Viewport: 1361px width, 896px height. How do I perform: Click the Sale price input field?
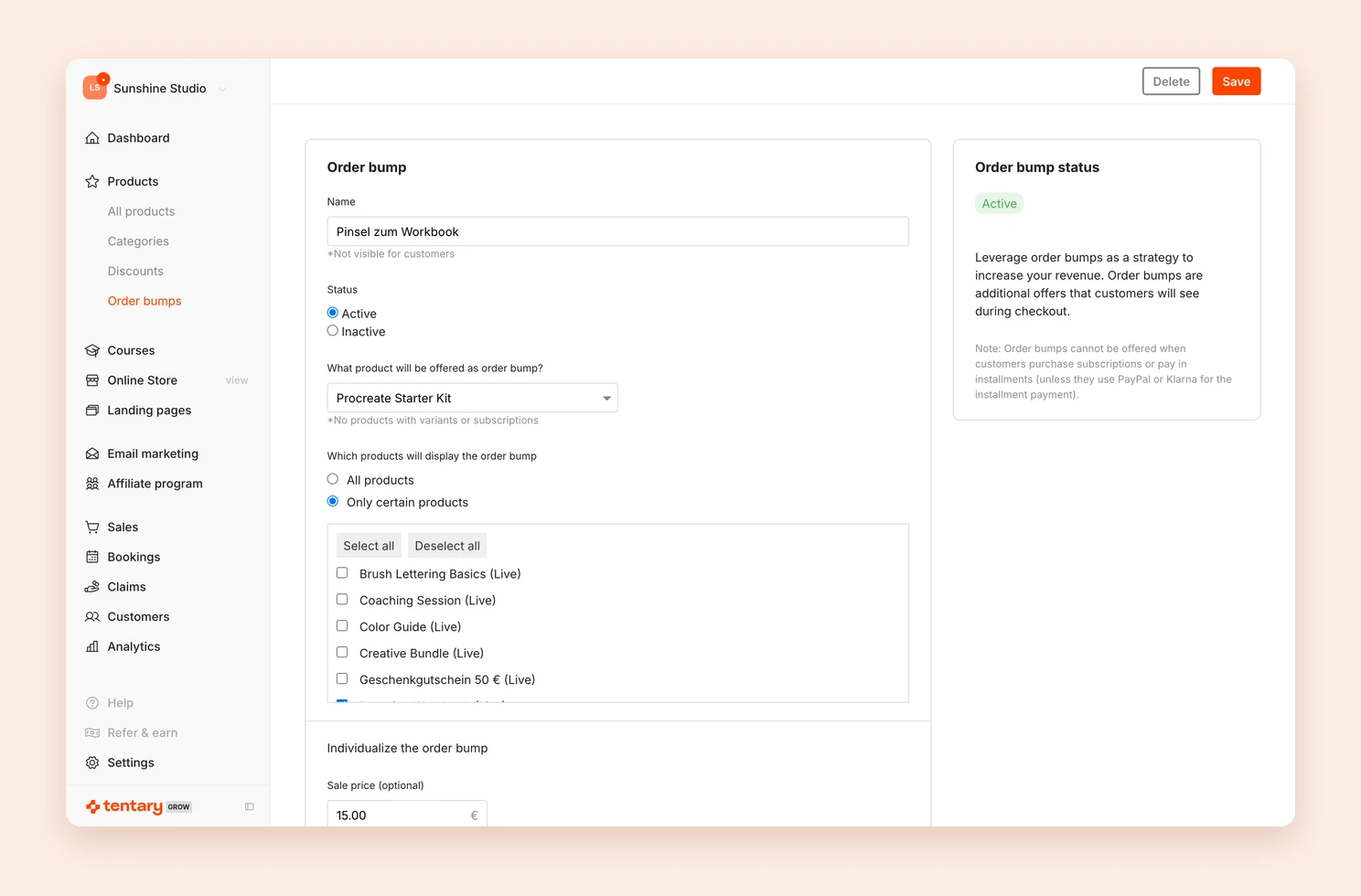407,815
